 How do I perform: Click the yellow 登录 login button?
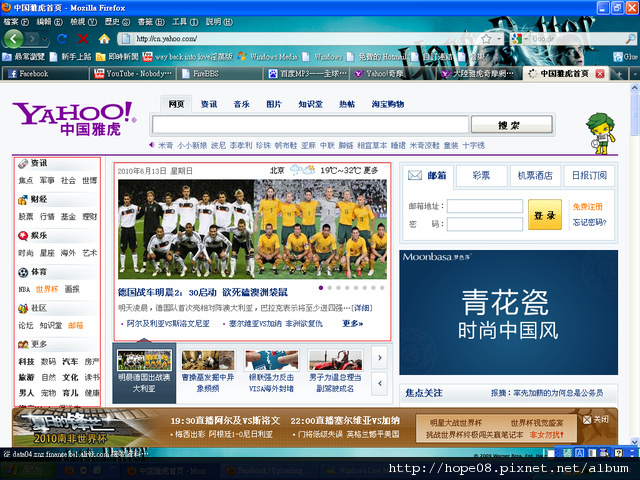(544, 215)
